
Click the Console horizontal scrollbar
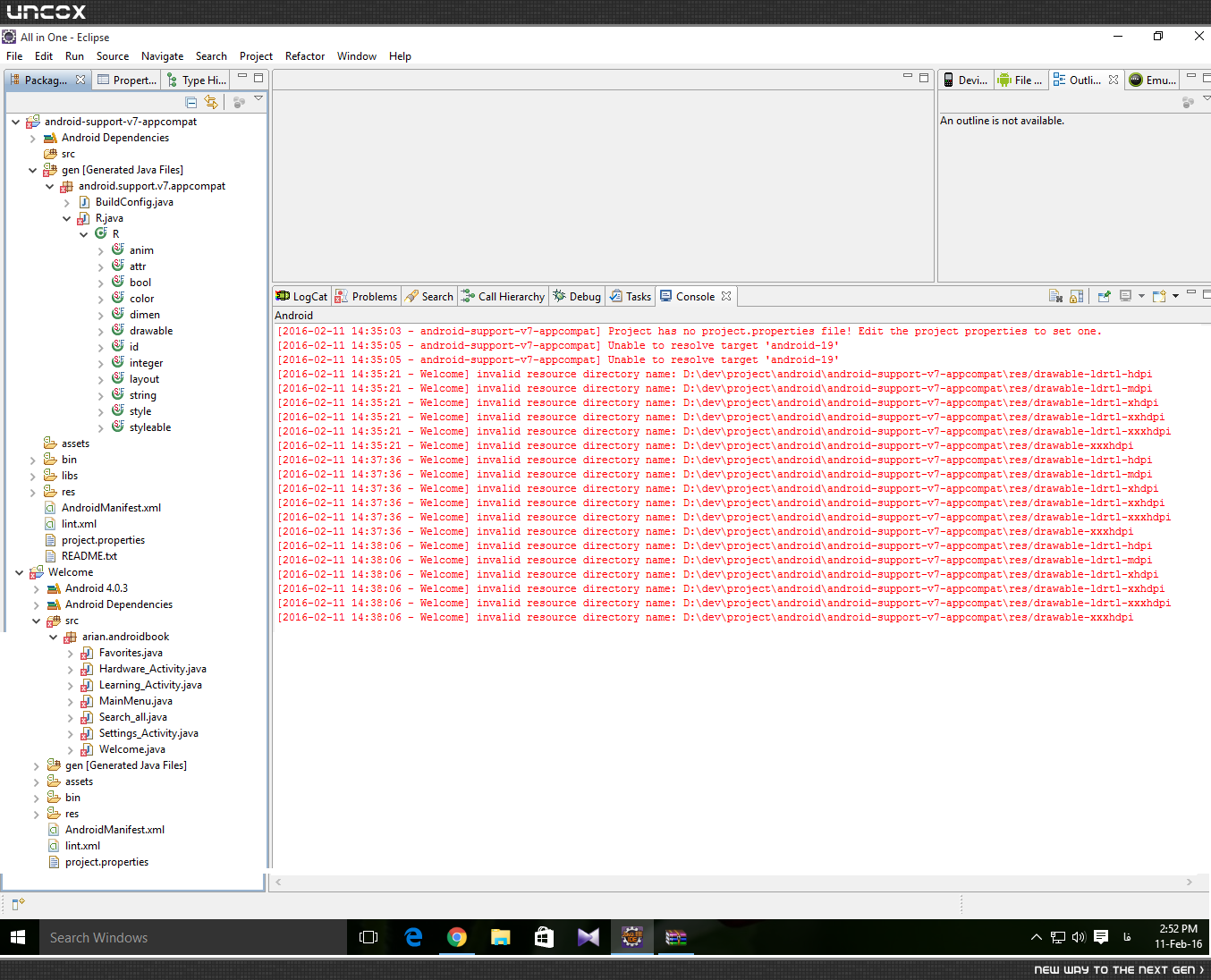[733, 882]
